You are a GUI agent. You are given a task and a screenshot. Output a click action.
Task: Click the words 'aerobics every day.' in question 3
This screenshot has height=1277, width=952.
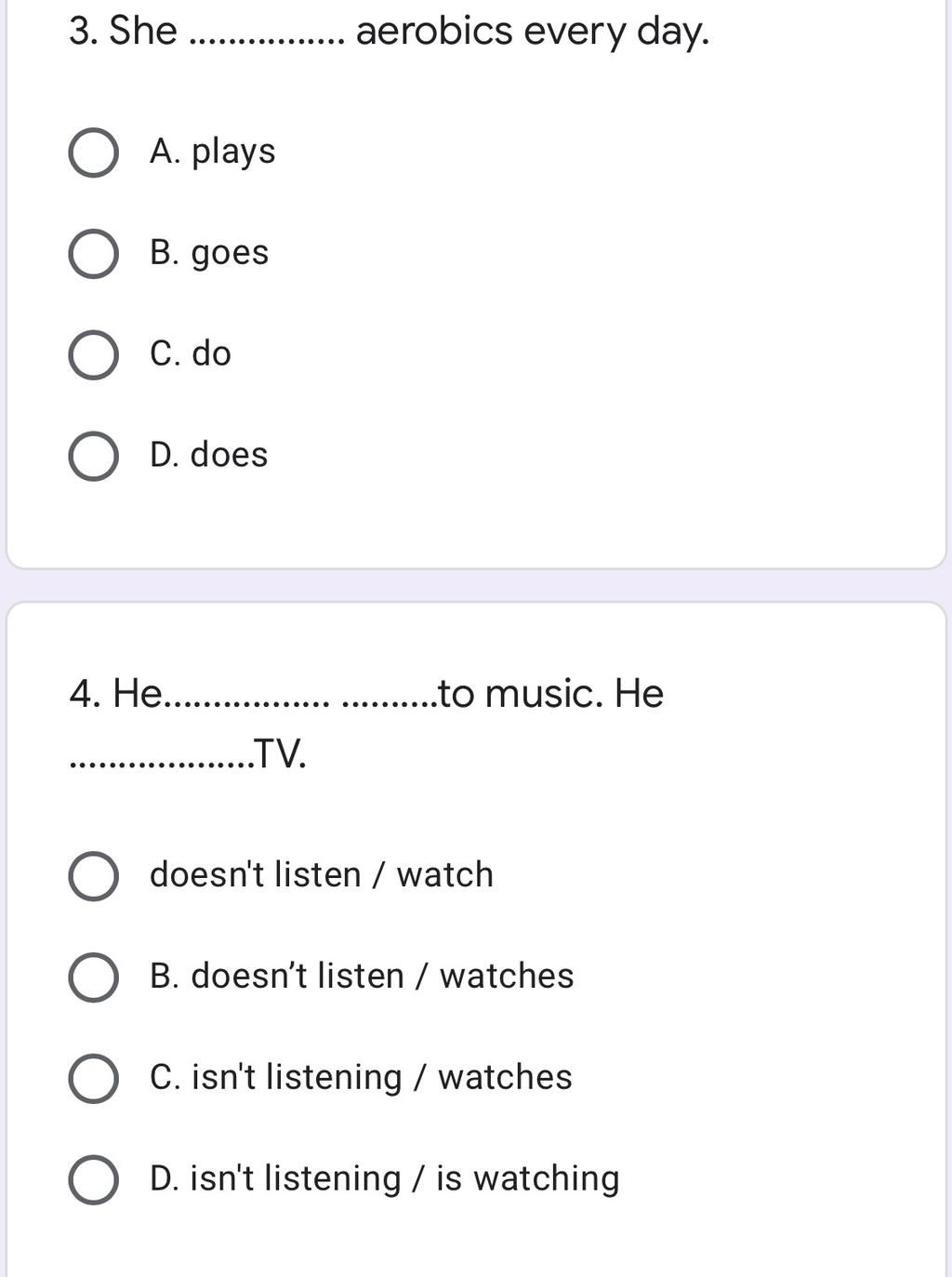click(533, 32)
